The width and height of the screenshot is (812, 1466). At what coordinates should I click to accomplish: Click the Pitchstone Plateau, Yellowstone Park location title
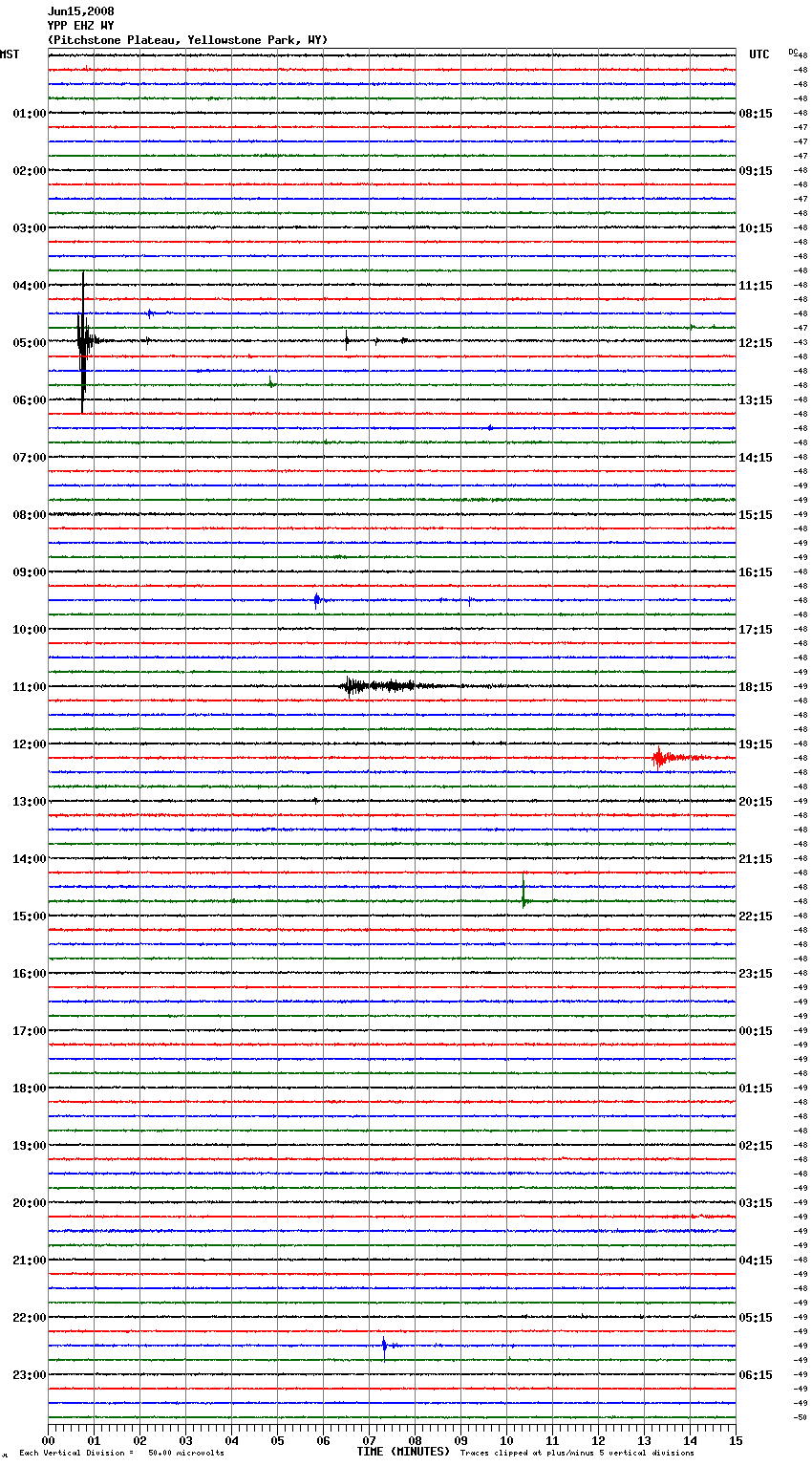[187, 40]
